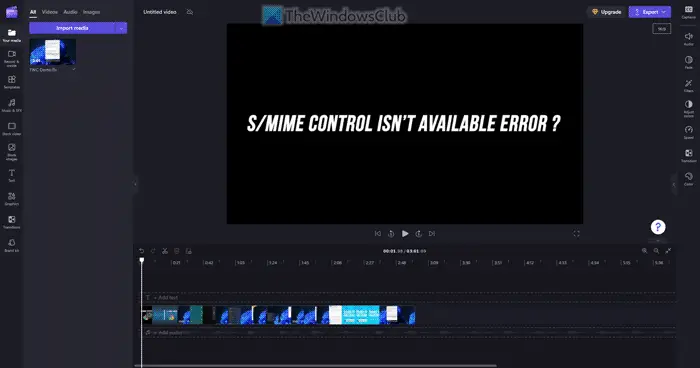Rename the Untitled video title field
The image size is (700, 368).
(x=160, y=12)
